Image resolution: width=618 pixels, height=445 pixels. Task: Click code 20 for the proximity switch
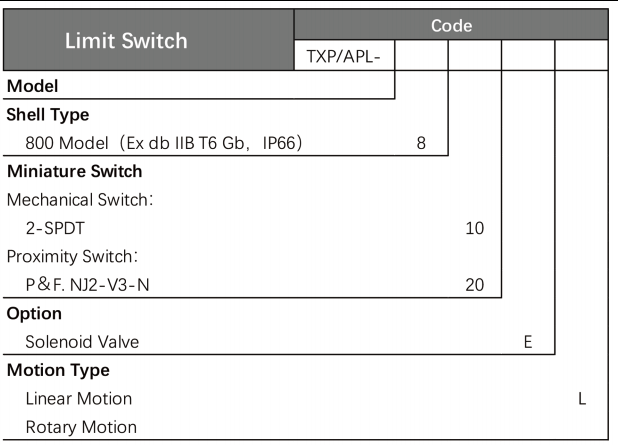point(475,285)
